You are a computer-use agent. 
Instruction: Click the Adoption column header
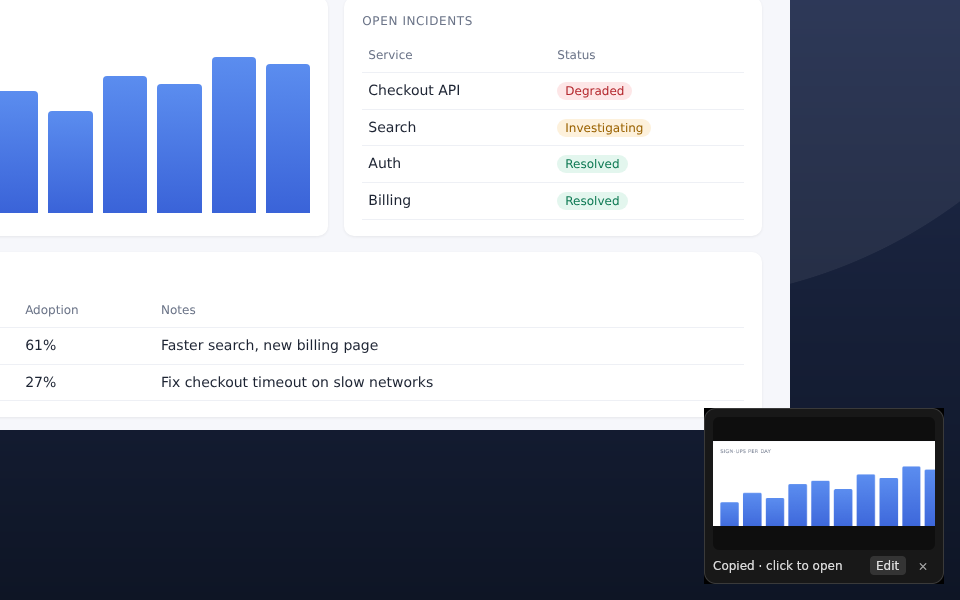point(51,310)
